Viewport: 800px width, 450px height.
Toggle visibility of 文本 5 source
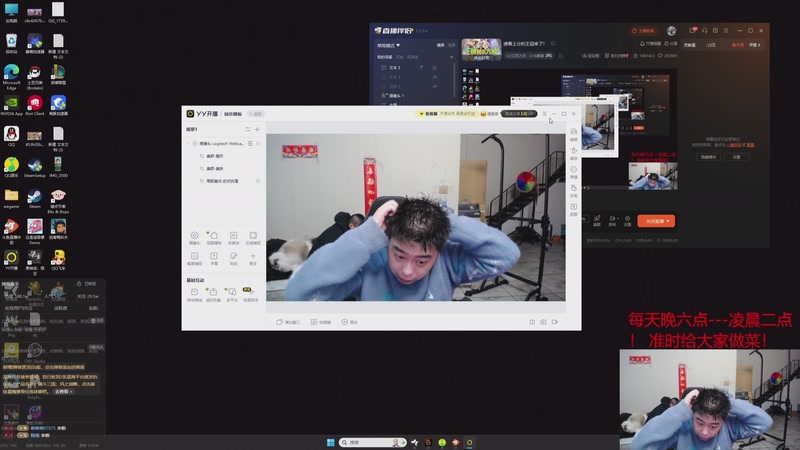435,67
